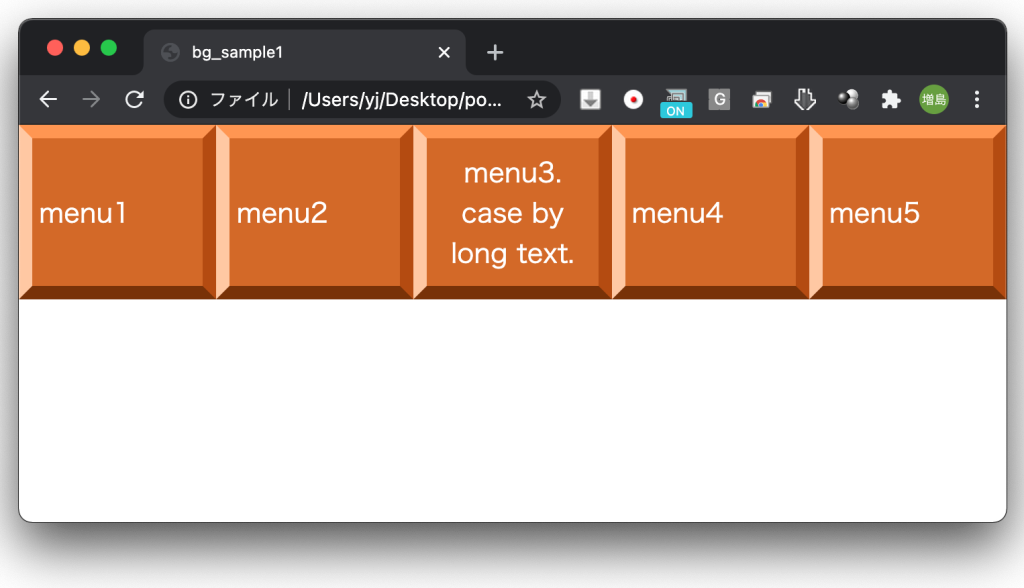Click the menu3 long text button
This screenshot has height=588, width=1024.
click(512, 213)
